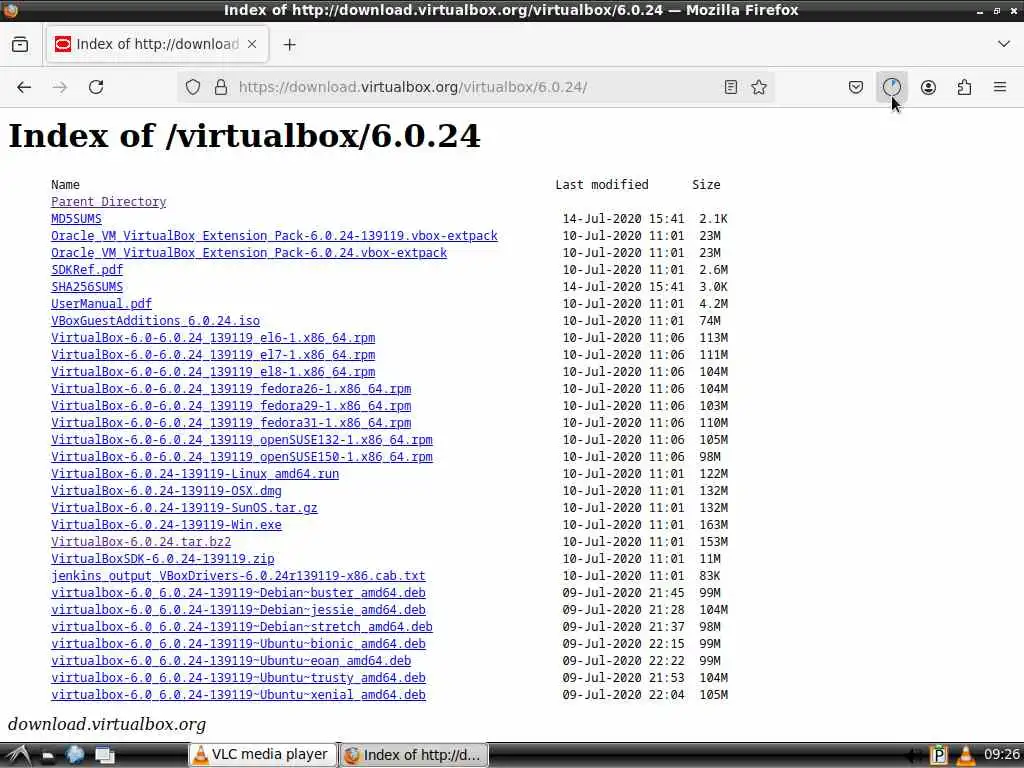Download the openSUSE132 rpm package
Image resolution: width=1024 pixels, height=768 pixels.
tap(242, 440)
